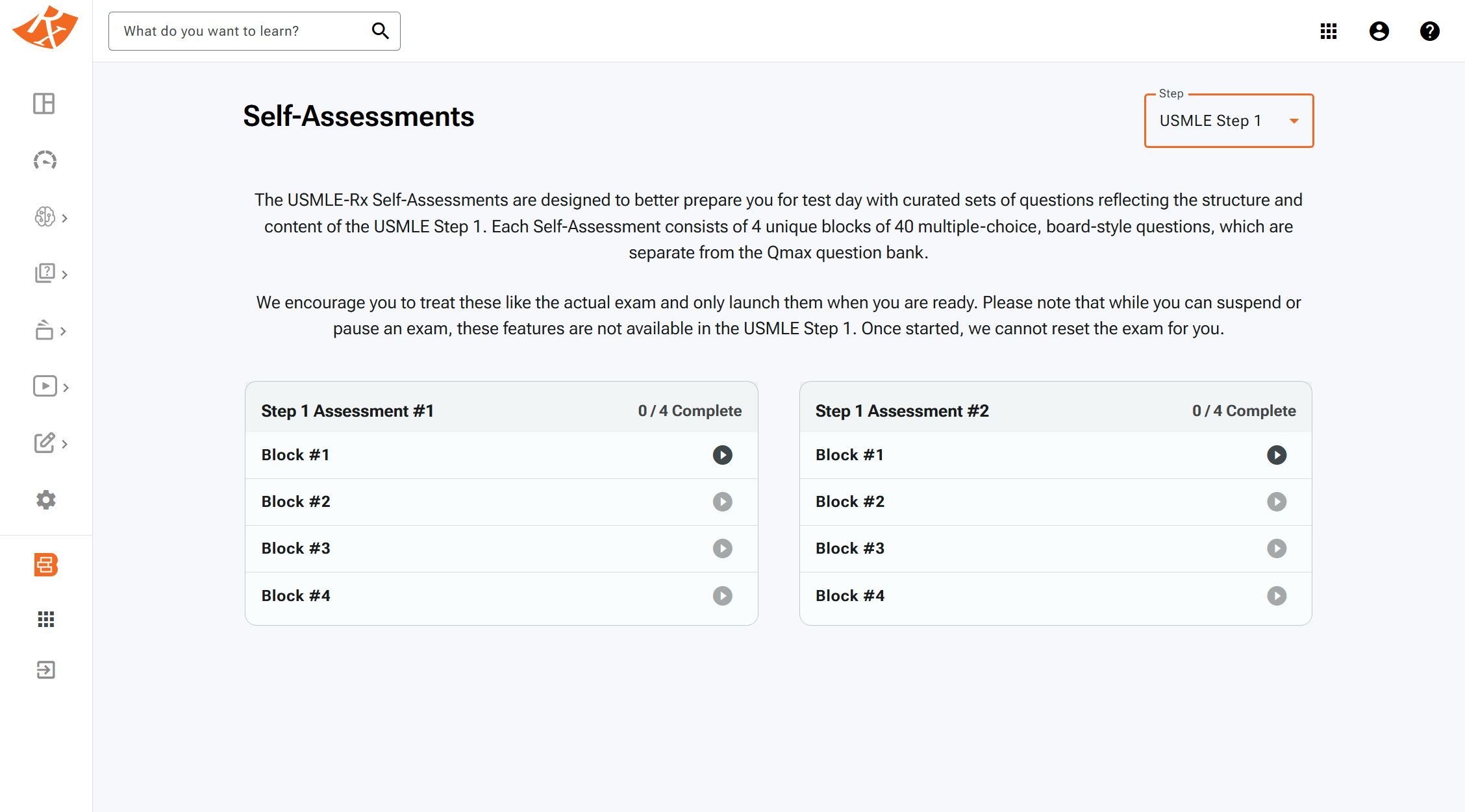Open the user account profile icon
Image resolution: width=1465 pixels, height=812 pixels.
coord(1379,31)
